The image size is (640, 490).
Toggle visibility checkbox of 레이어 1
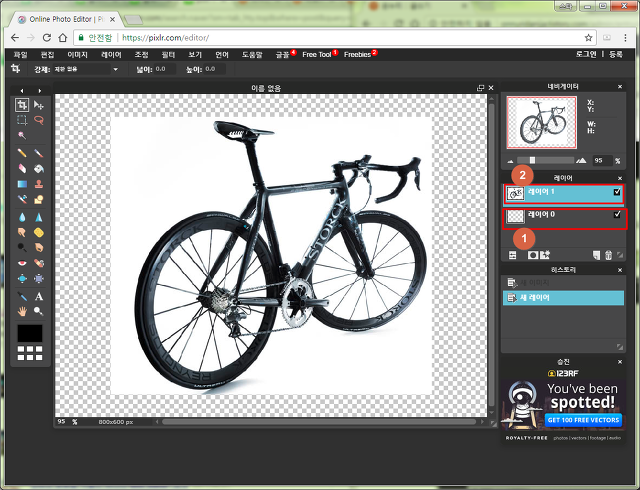[617, 192]
